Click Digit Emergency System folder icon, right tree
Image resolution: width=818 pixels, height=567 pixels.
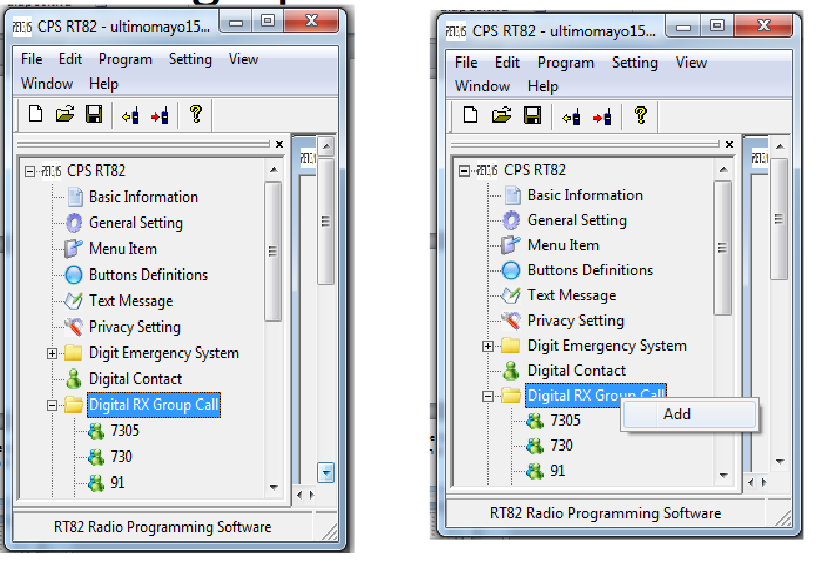pyautogui.click(x=511, y=345)
